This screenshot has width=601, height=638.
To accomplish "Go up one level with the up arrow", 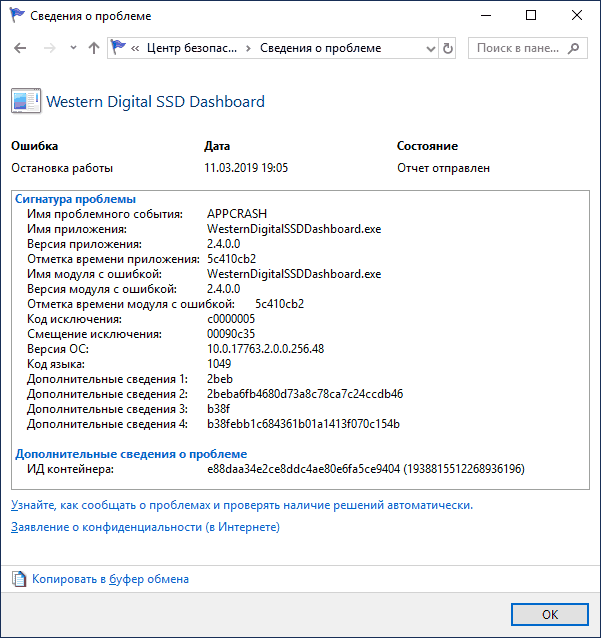I will pos(94,48).
